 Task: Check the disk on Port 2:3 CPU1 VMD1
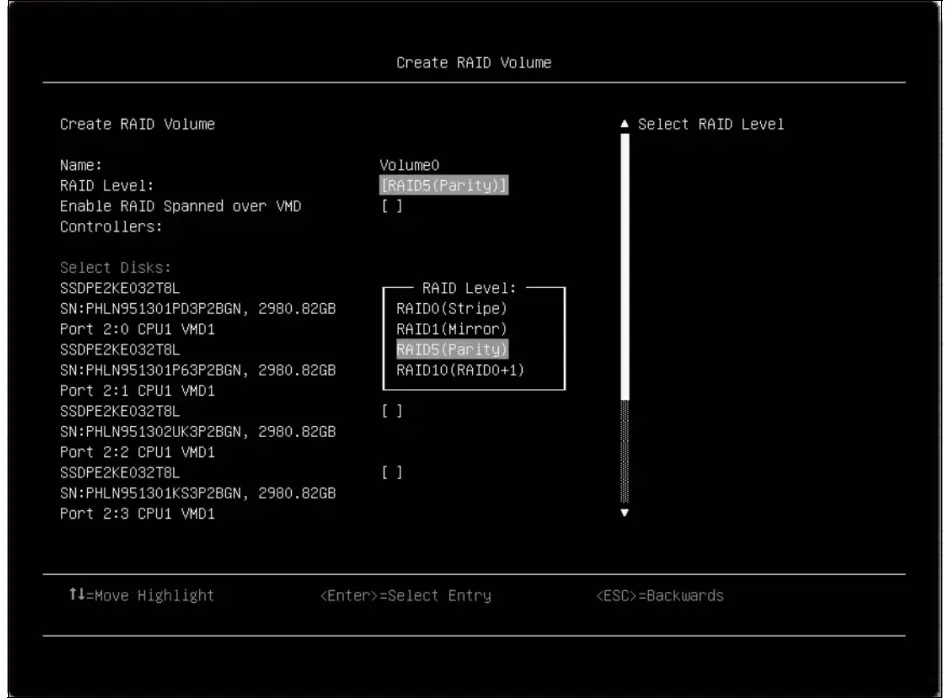[x=390, y=473]
